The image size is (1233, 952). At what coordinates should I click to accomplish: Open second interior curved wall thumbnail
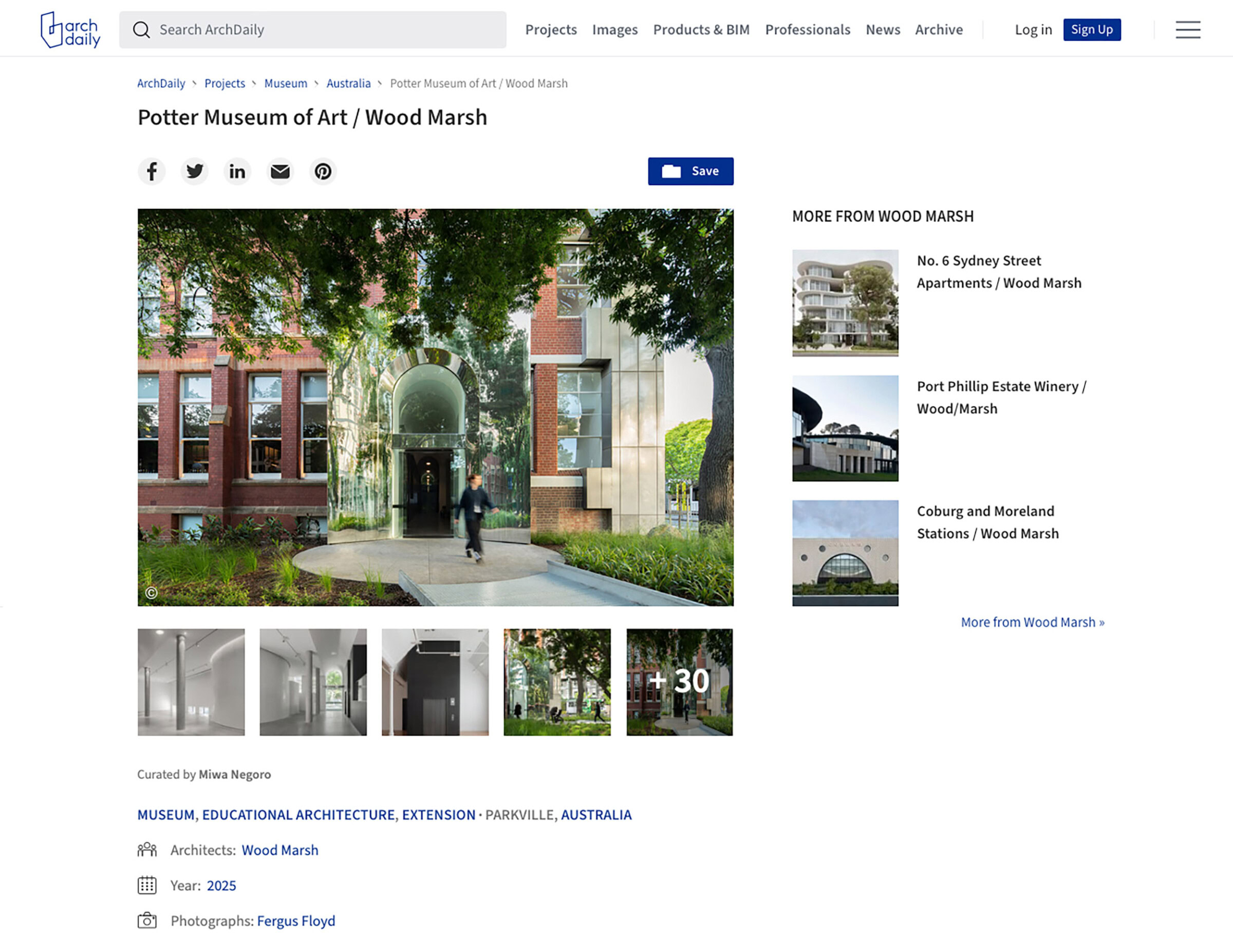(313, 682)
